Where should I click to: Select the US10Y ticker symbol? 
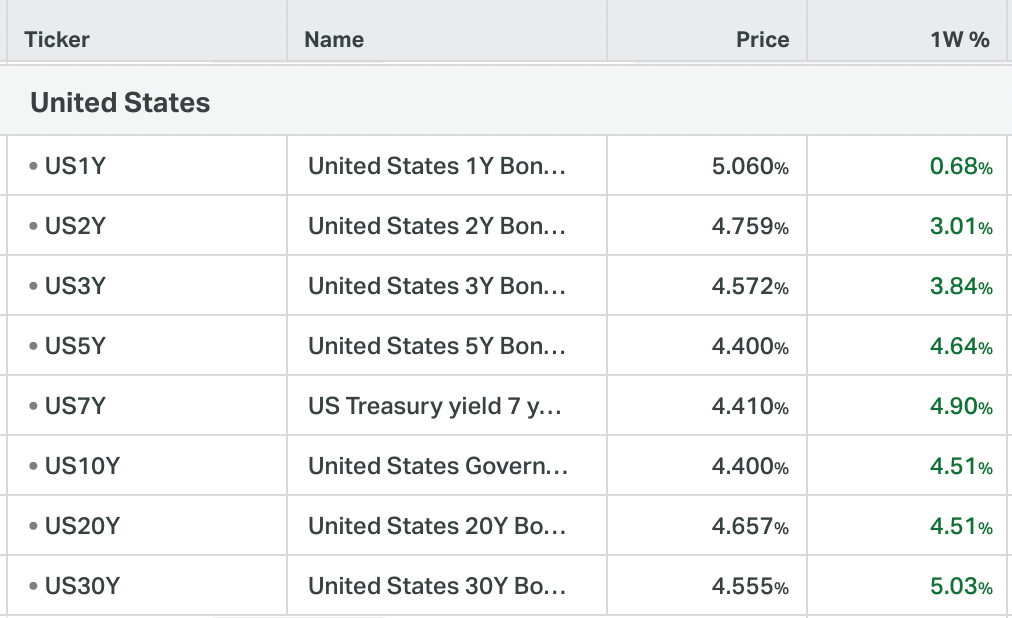click(82, 466)
